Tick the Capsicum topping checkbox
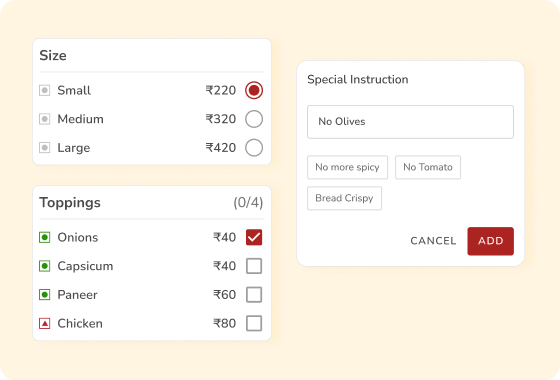The height and width of the screenshot is (380, 560). 254,266
